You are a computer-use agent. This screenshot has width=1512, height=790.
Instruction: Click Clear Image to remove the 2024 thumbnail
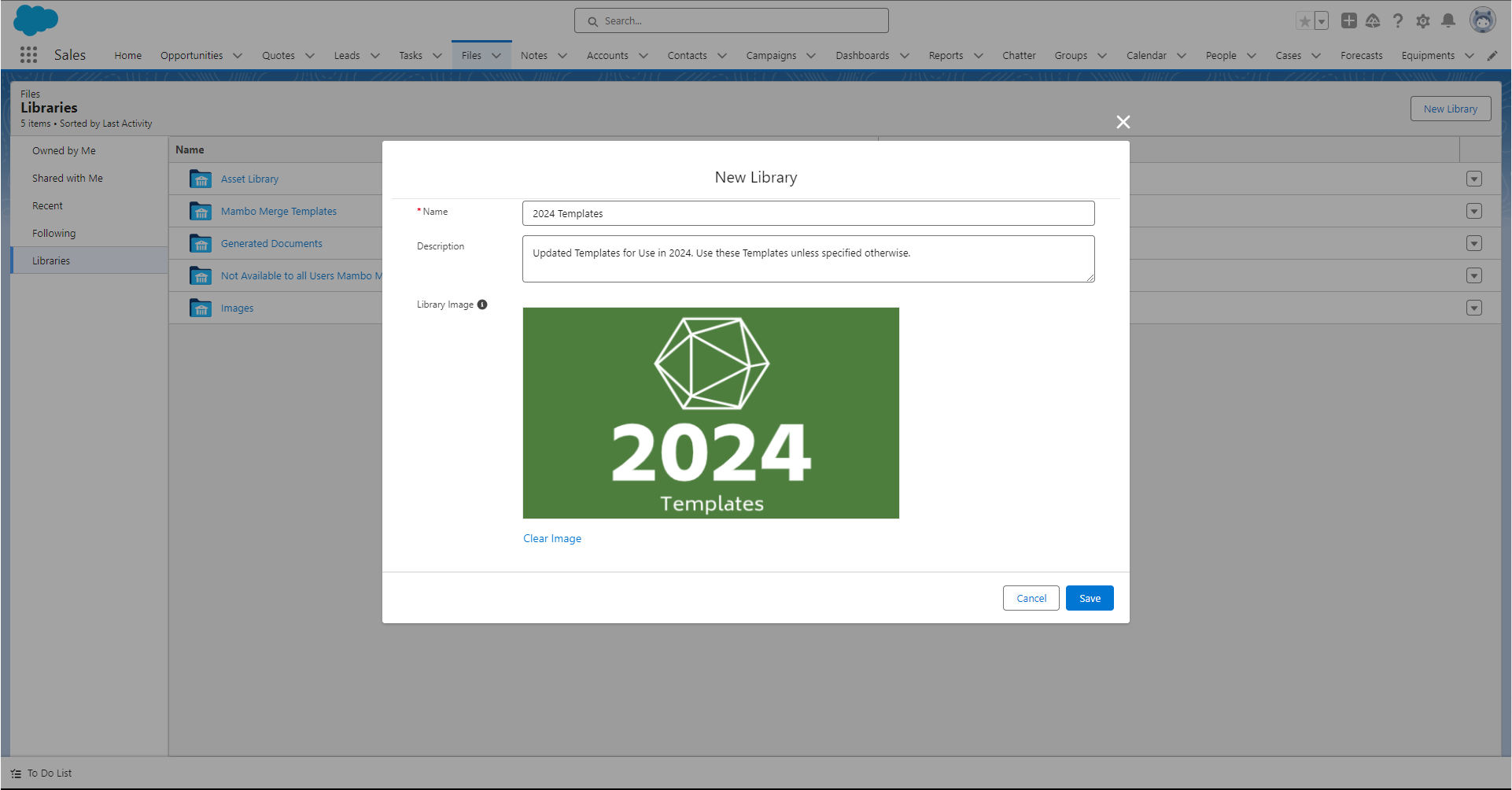point(551,538)
